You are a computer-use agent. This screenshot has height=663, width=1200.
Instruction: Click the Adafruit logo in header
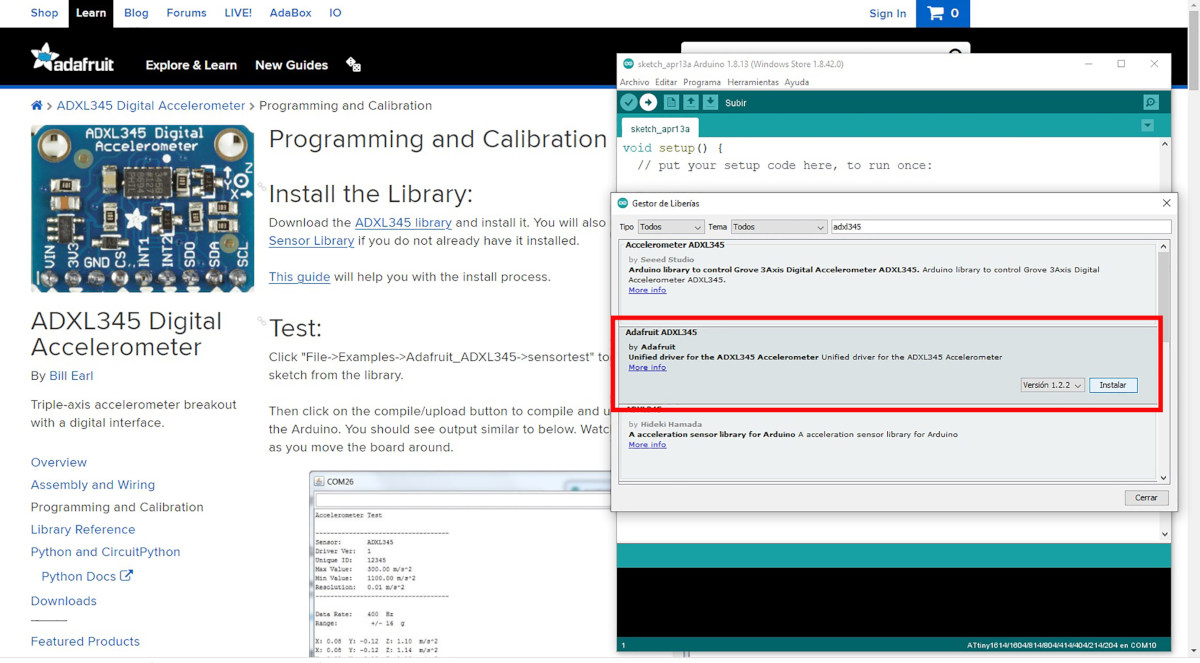tap(72, 60)
